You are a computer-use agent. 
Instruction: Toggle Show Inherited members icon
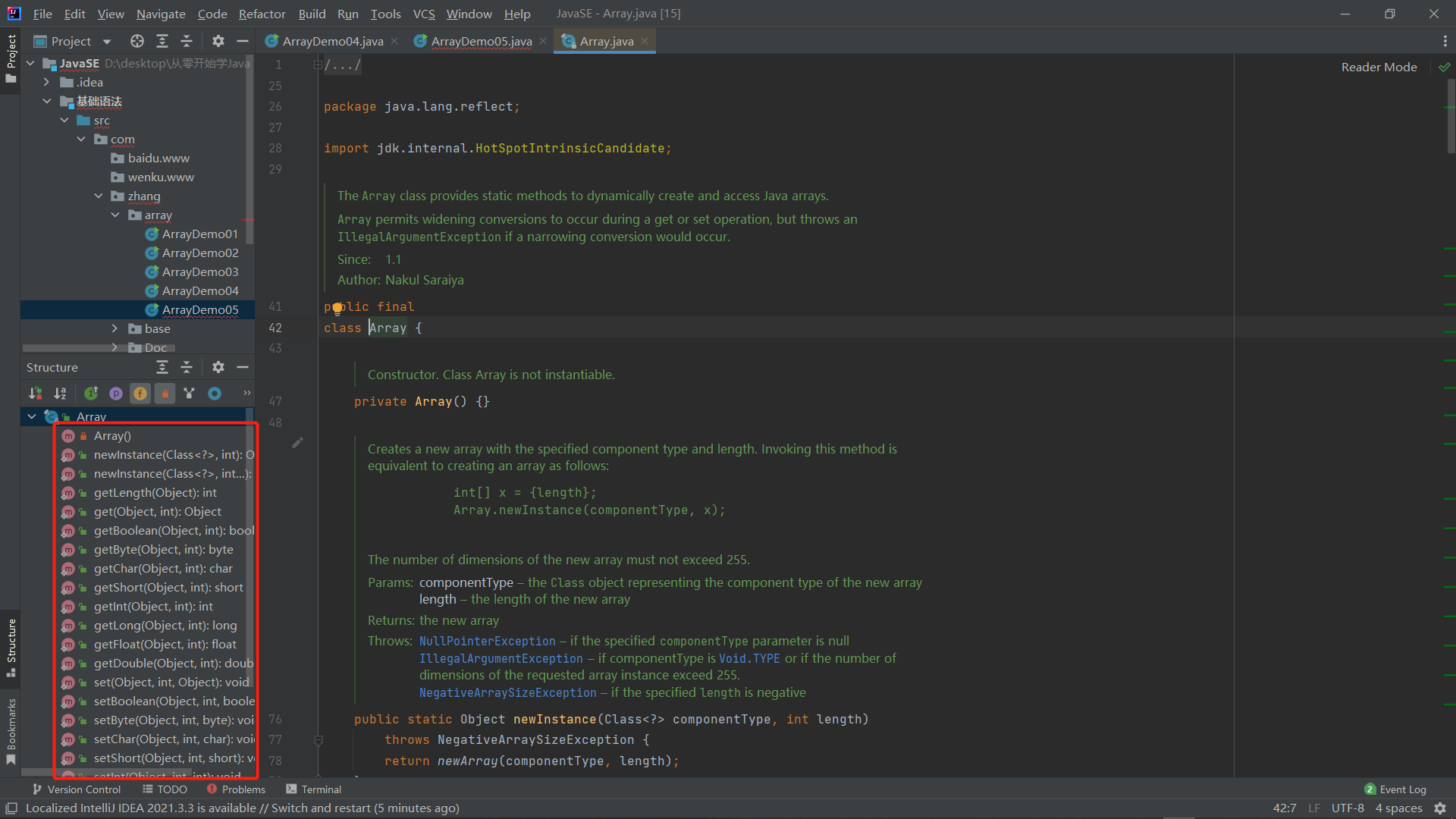(x=91, y=393)
